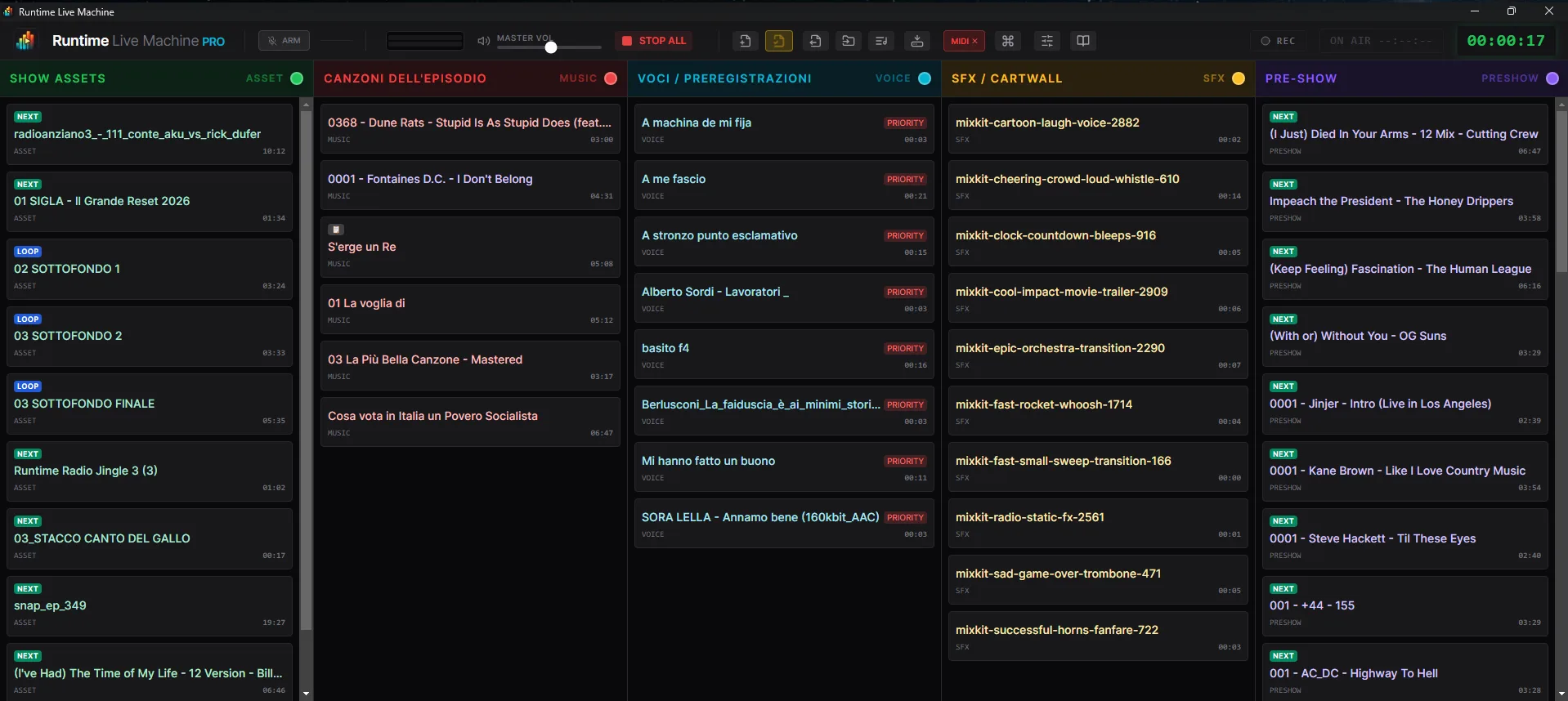This screenshot has height=701, width=1568.
Task: Click the Pre-Show column scrollbar thumb
Action: tap(1561, 191)
